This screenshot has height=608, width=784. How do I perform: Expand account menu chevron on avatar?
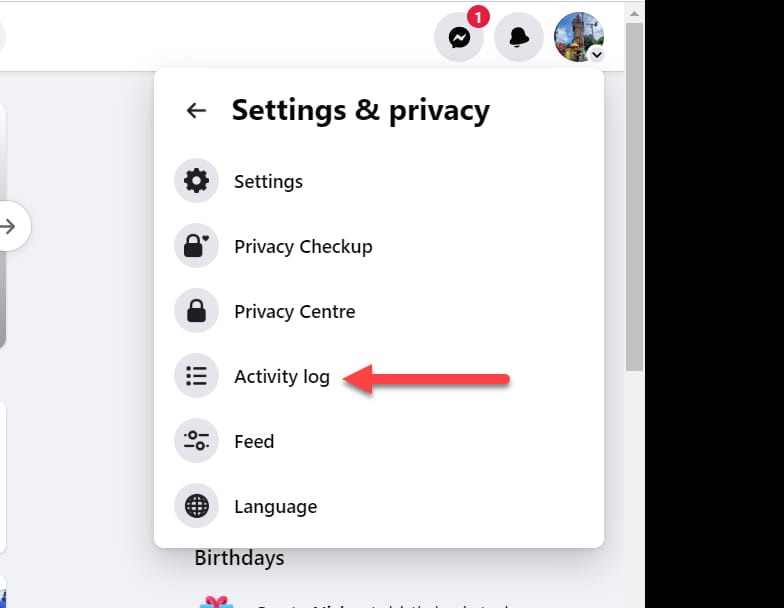[x=596, y=54]
